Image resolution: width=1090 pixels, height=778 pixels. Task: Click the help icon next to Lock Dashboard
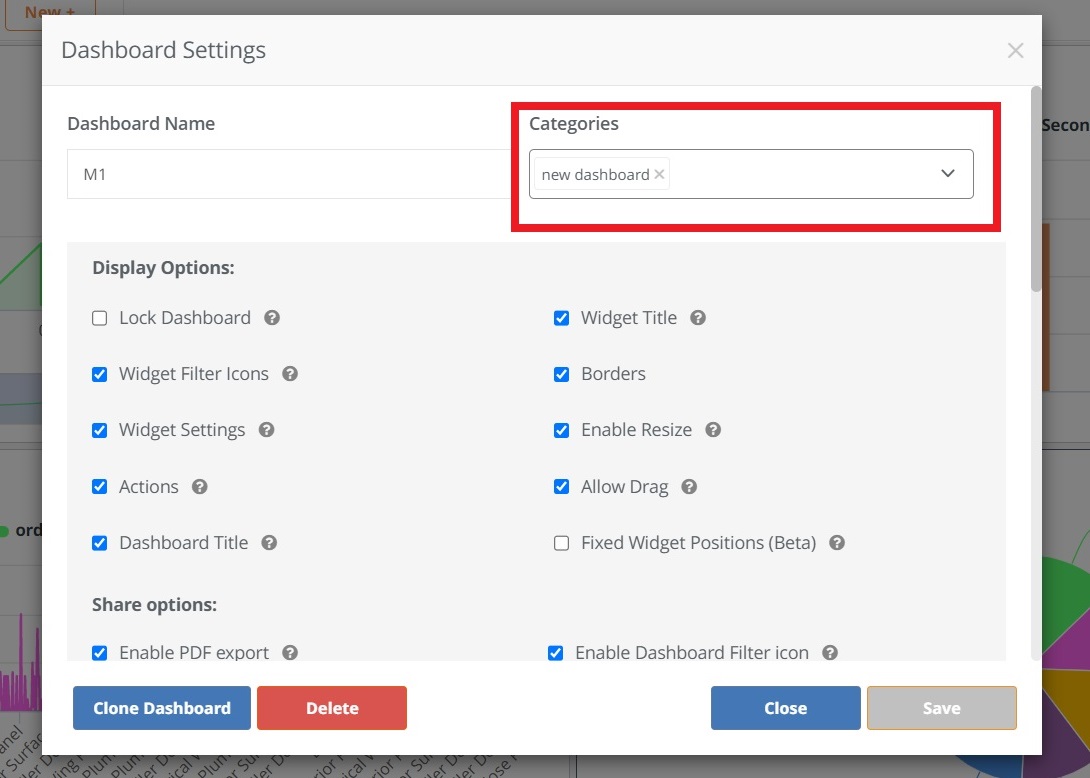271,317
